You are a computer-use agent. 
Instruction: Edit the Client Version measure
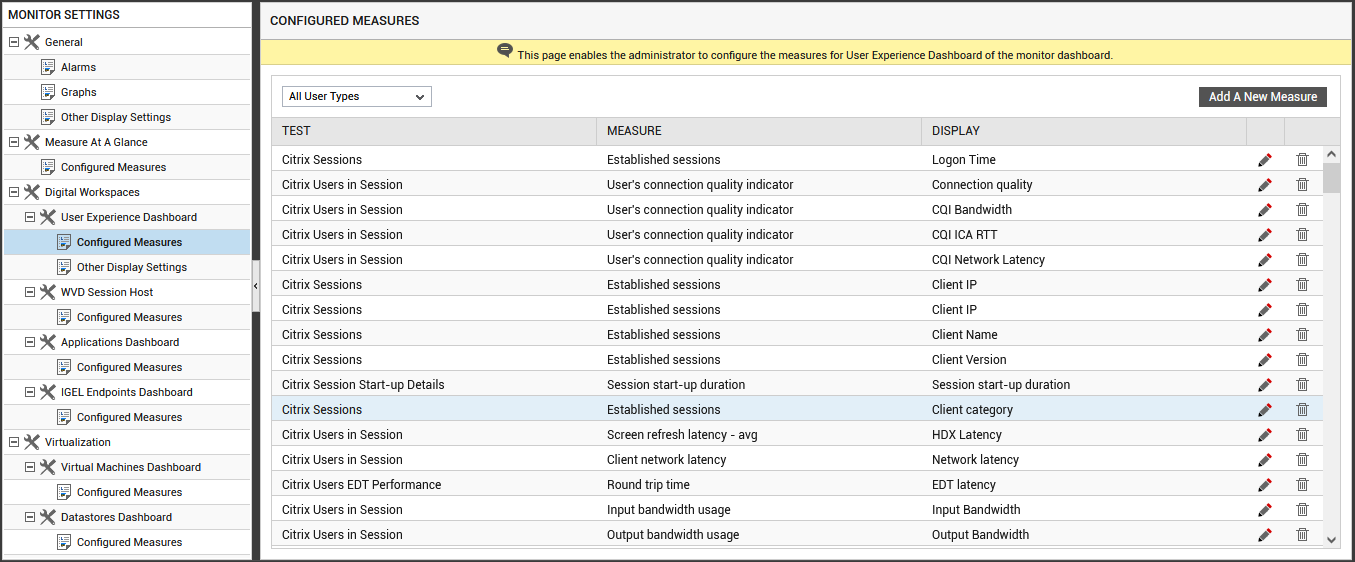[1265, 359]
